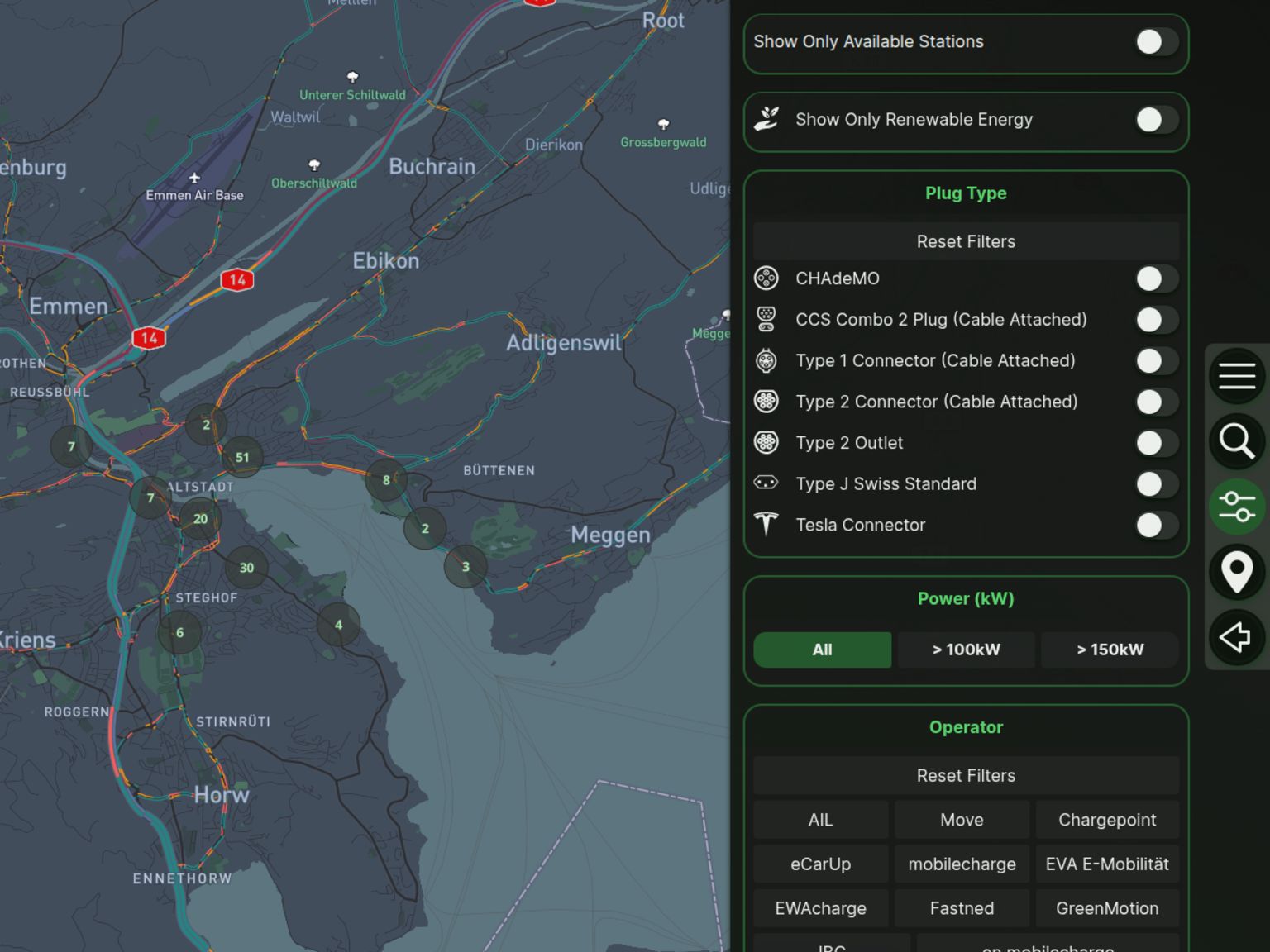Click the Power (kW) section heading
Screen dimensions: 1270x952
(x=966, y=598)
